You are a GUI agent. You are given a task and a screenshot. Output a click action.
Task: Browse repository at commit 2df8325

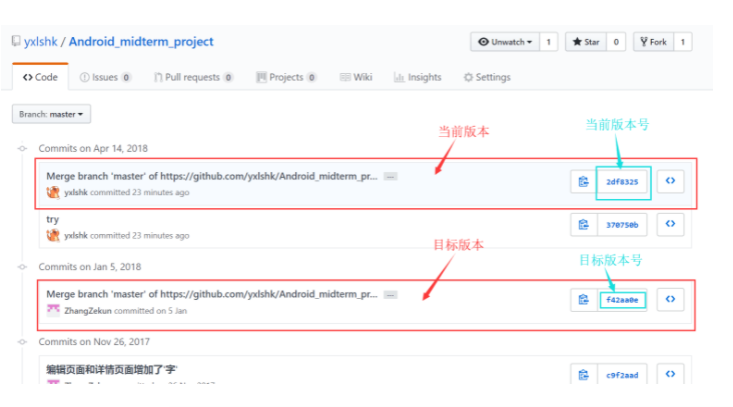pos(670,181)
